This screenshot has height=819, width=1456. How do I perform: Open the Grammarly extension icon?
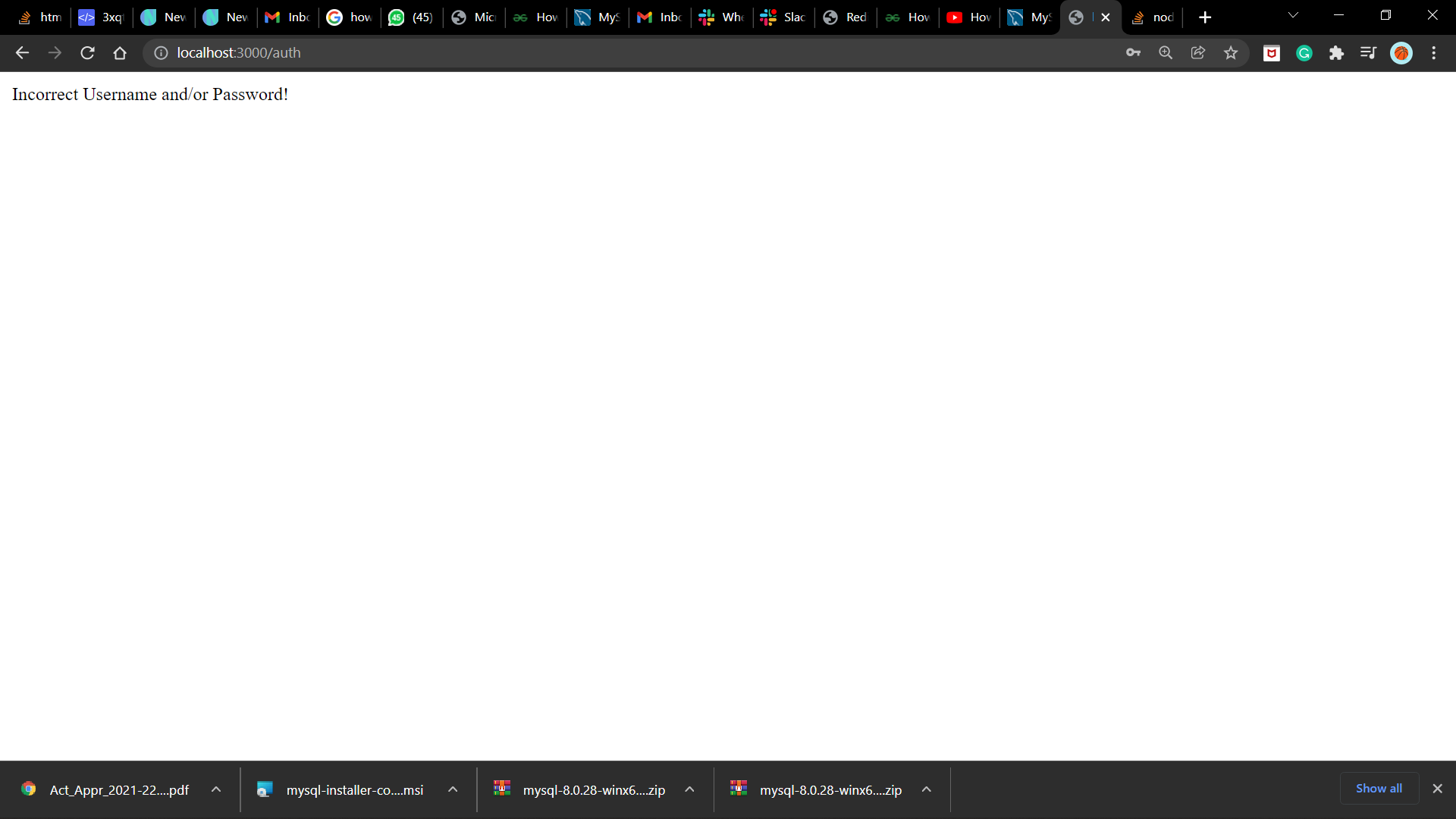pyautogui.click(x=1304, y=53)
